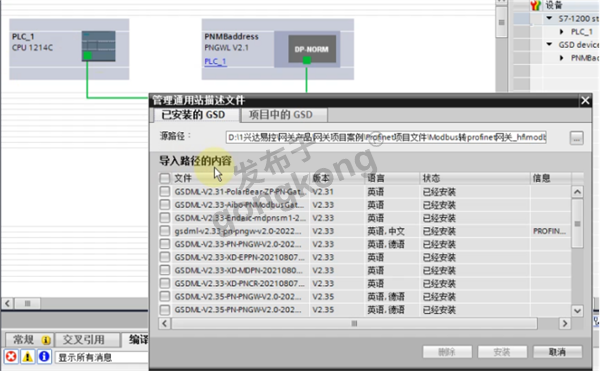Check GSDML-V2.33-XD-PNCR-20210807 row
Viewport: 600px width, 371px height.
(x=165, y=283)
